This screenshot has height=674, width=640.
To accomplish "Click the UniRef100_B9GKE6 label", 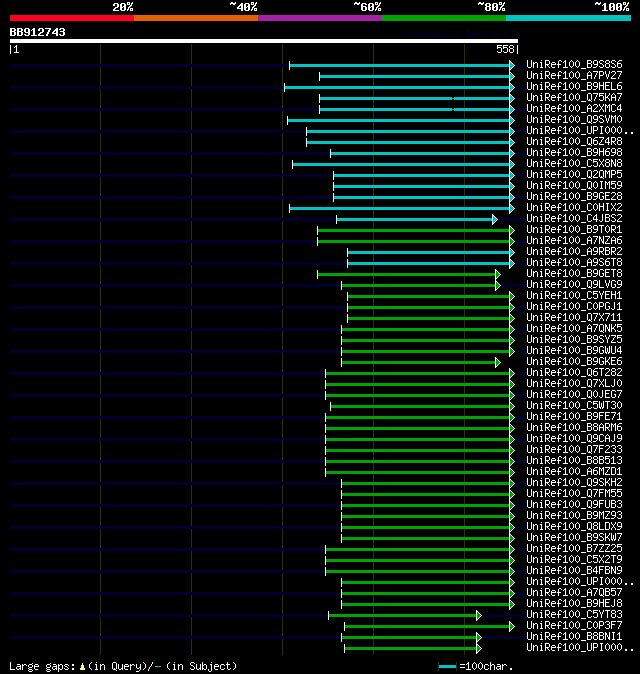I will pos(574,362).
